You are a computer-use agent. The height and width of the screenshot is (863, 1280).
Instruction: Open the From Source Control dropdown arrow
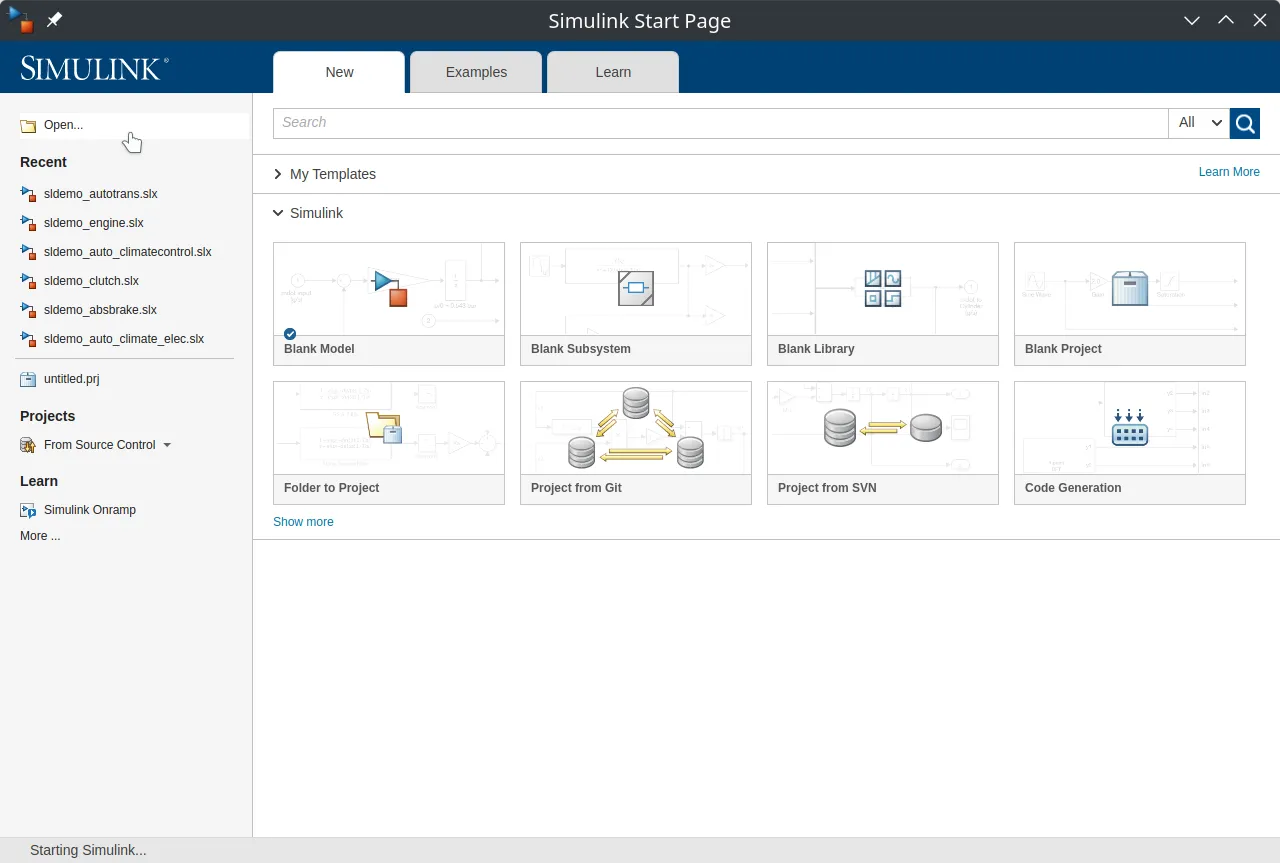pyautogui.click(x=167, y=445)
